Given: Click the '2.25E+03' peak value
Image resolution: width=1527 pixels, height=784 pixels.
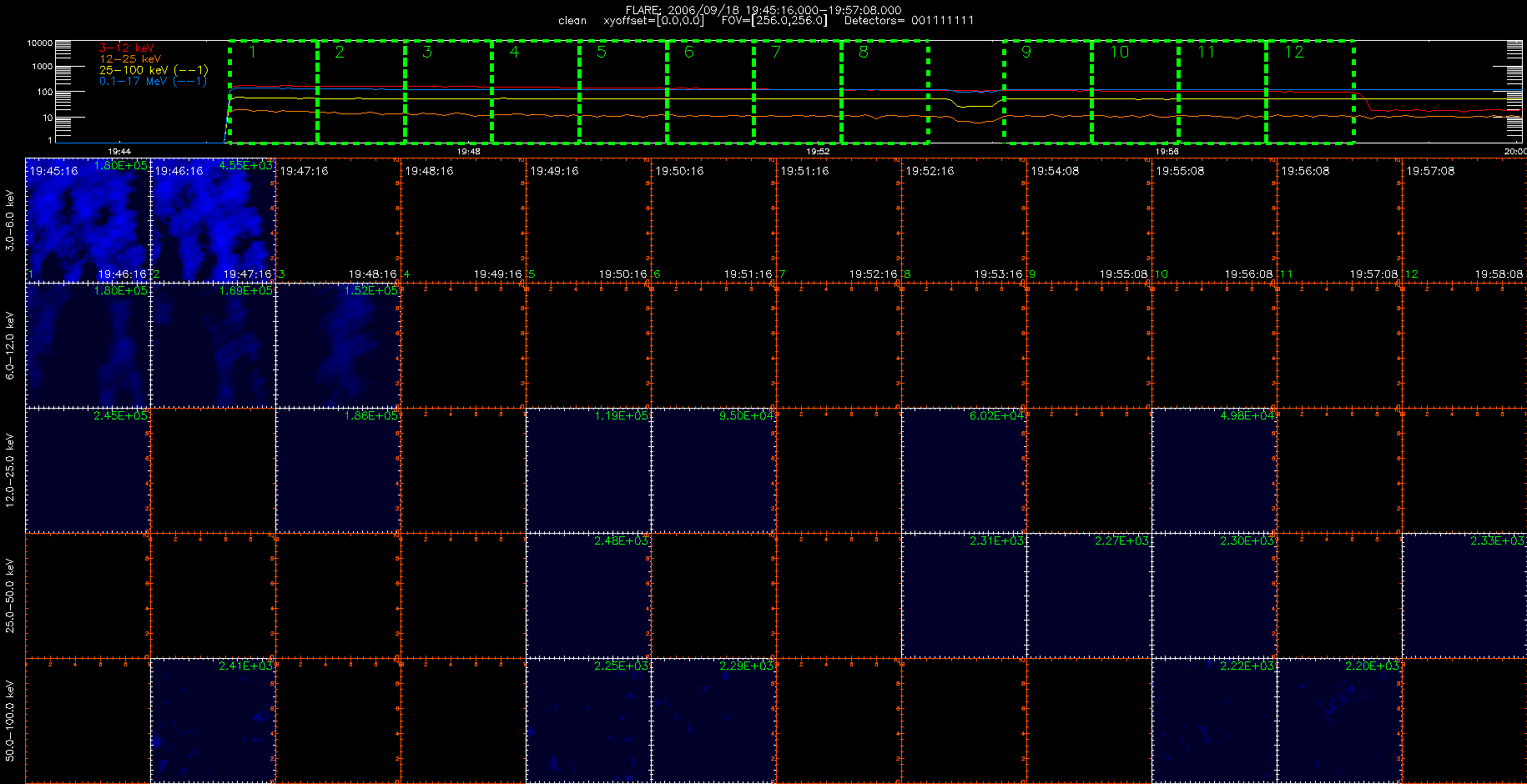Looking at the screenshot, I should point(621,666).
